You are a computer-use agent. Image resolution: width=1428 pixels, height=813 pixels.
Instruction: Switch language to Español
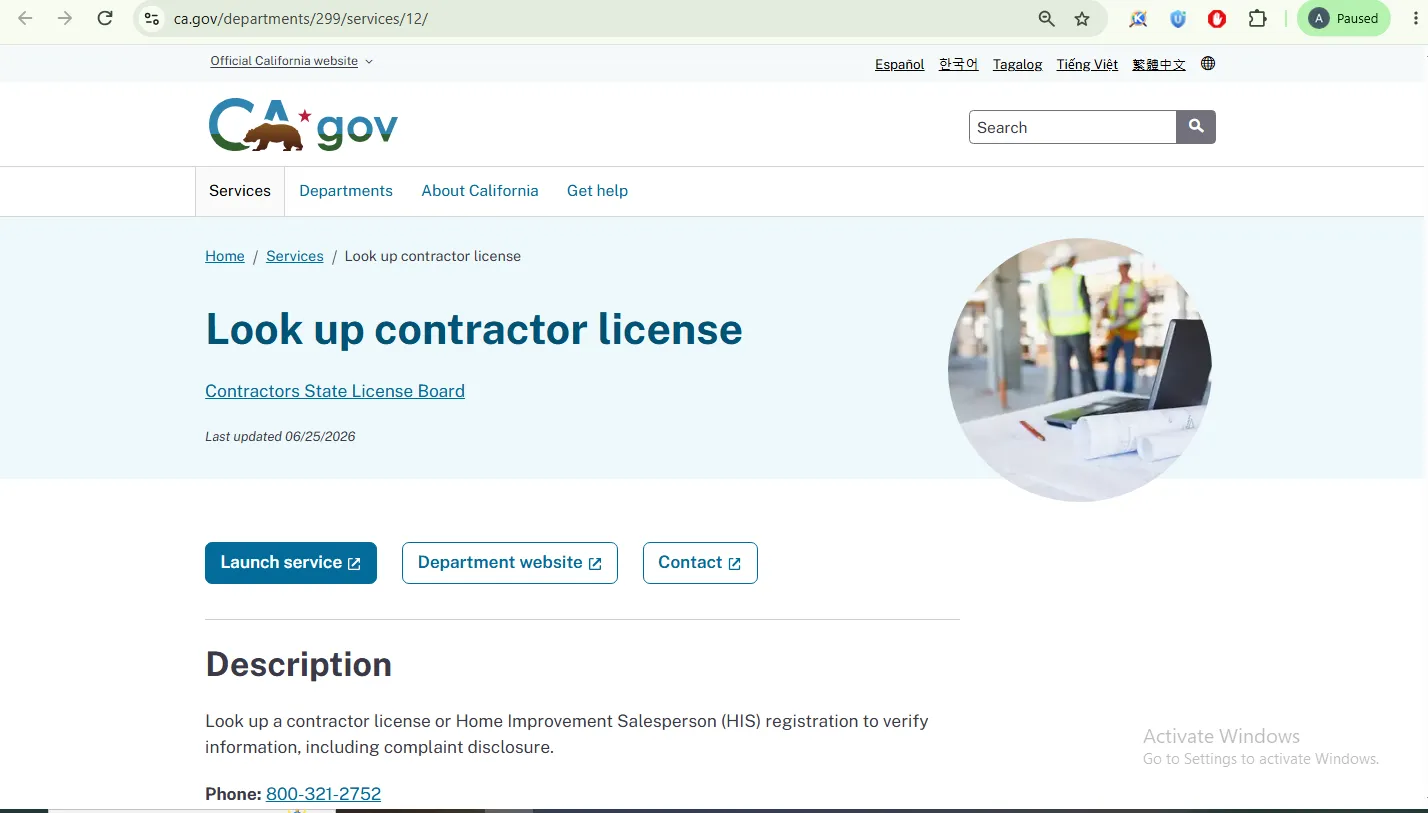[900, 64]
